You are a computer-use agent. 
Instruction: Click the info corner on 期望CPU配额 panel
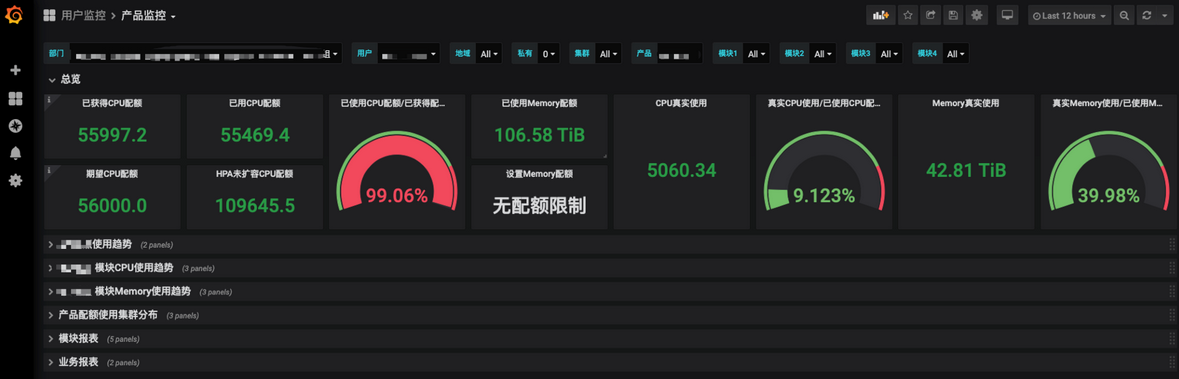49,169
